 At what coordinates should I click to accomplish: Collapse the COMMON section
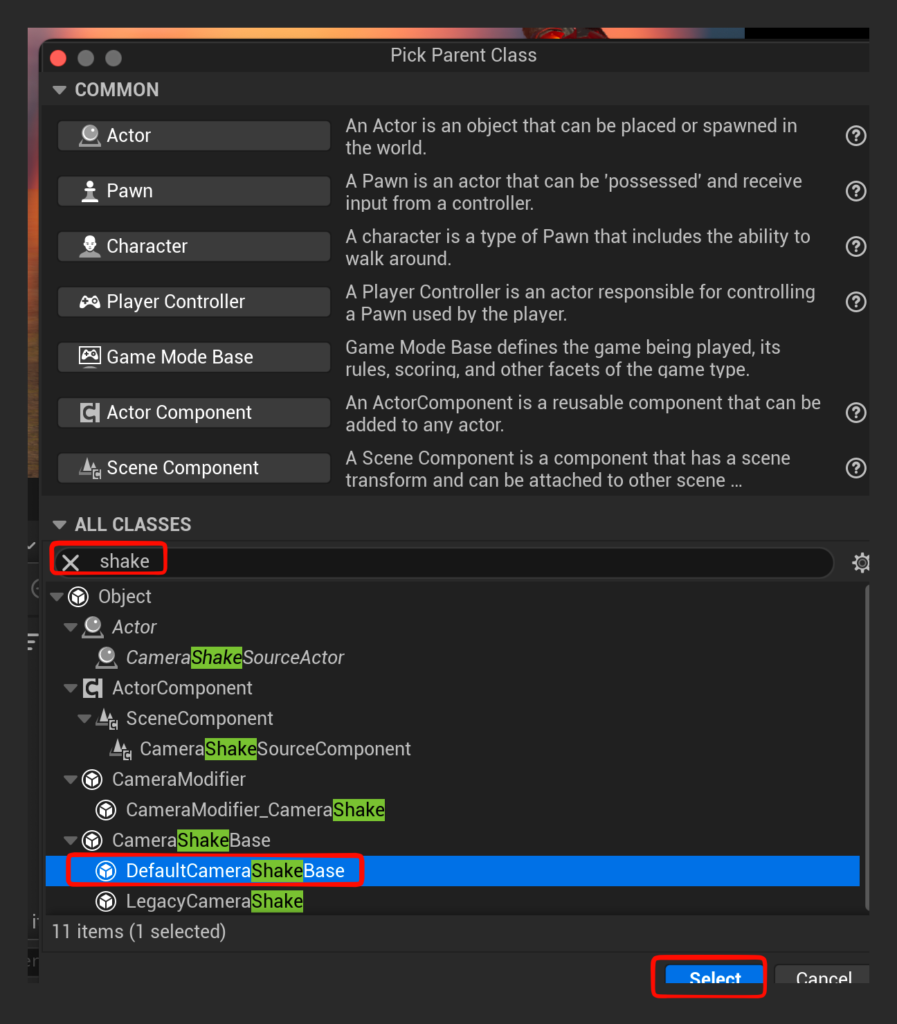tap(60, 90)
